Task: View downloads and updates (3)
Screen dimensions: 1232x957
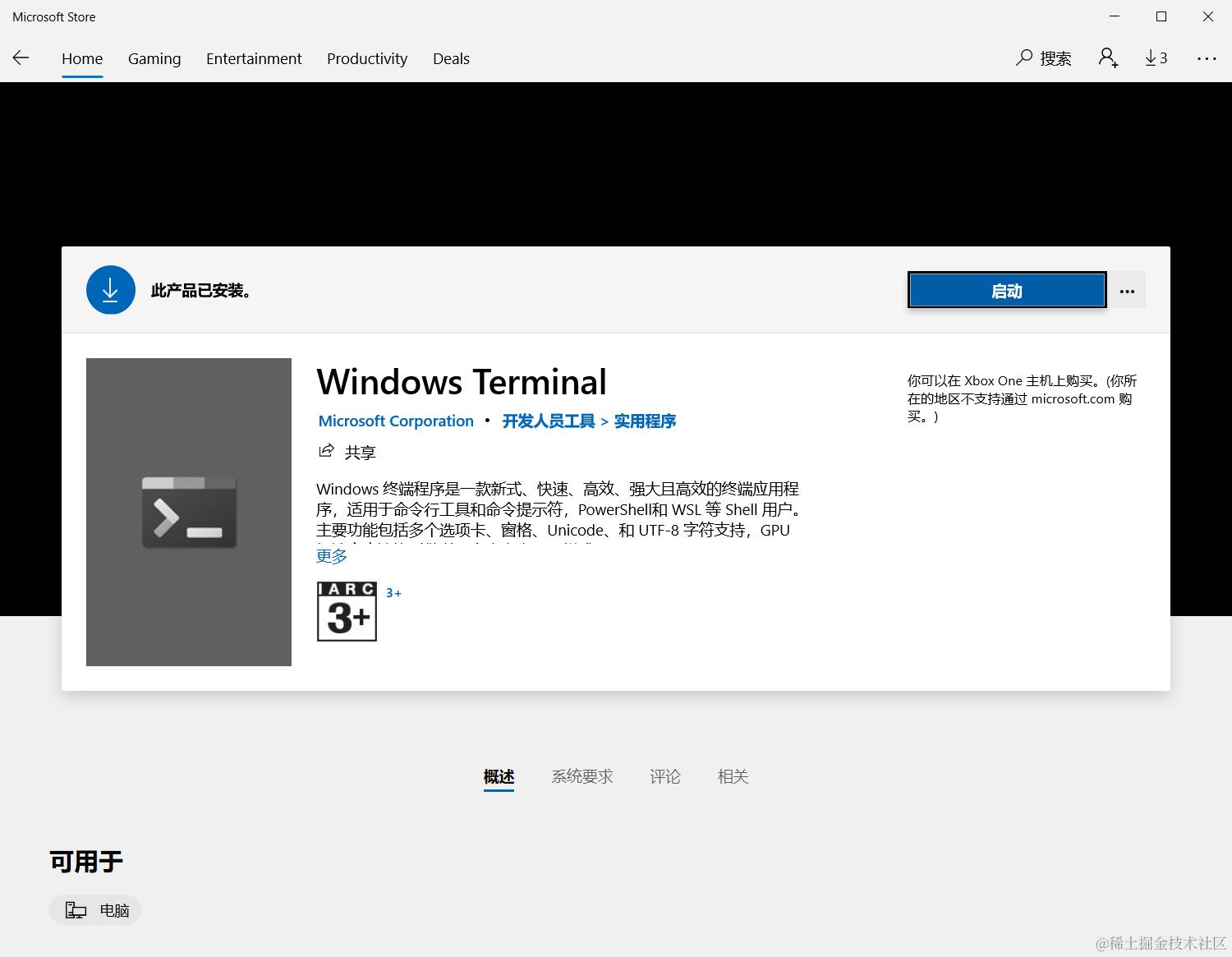Action: coord(1156,58)
